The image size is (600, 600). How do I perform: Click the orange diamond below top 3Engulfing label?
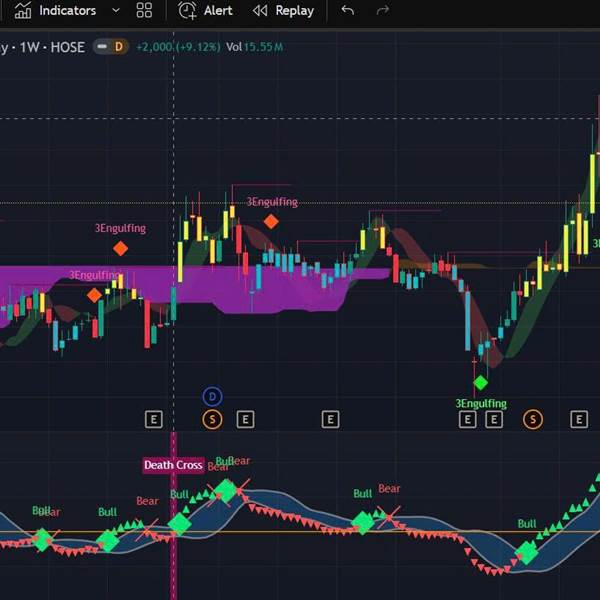(x=271, y=222)
